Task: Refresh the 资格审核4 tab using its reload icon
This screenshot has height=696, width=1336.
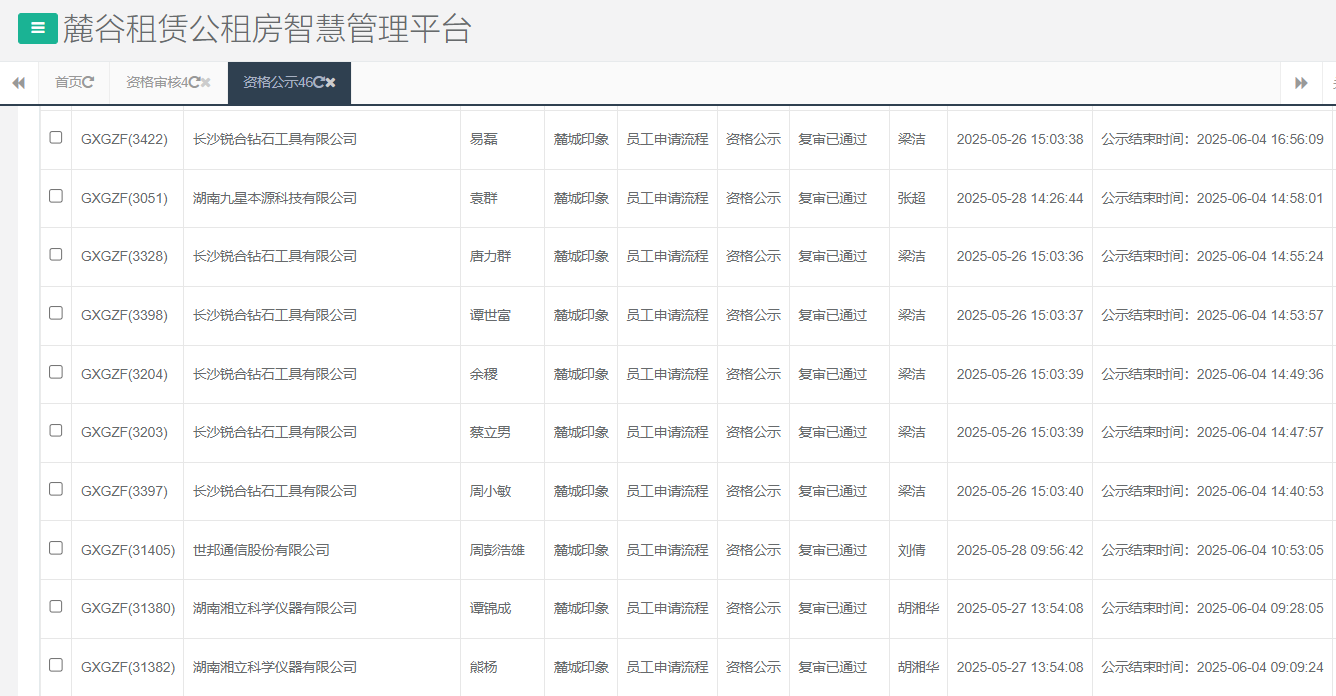Action: [x=194, y=83]
